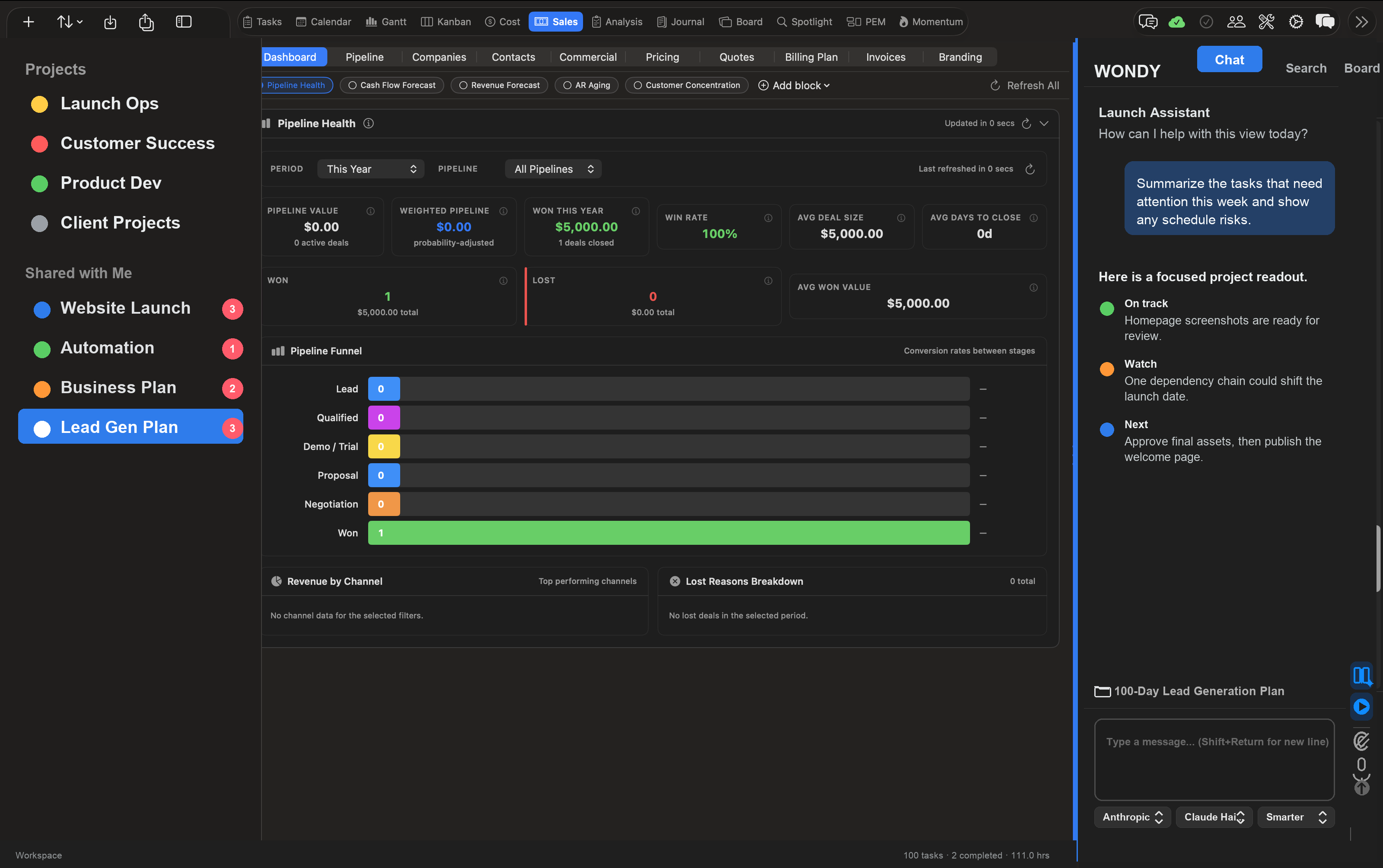This screenshot has width=1383, height=868.
Task: Click Pipeline Health info icon
Action: 369,124
